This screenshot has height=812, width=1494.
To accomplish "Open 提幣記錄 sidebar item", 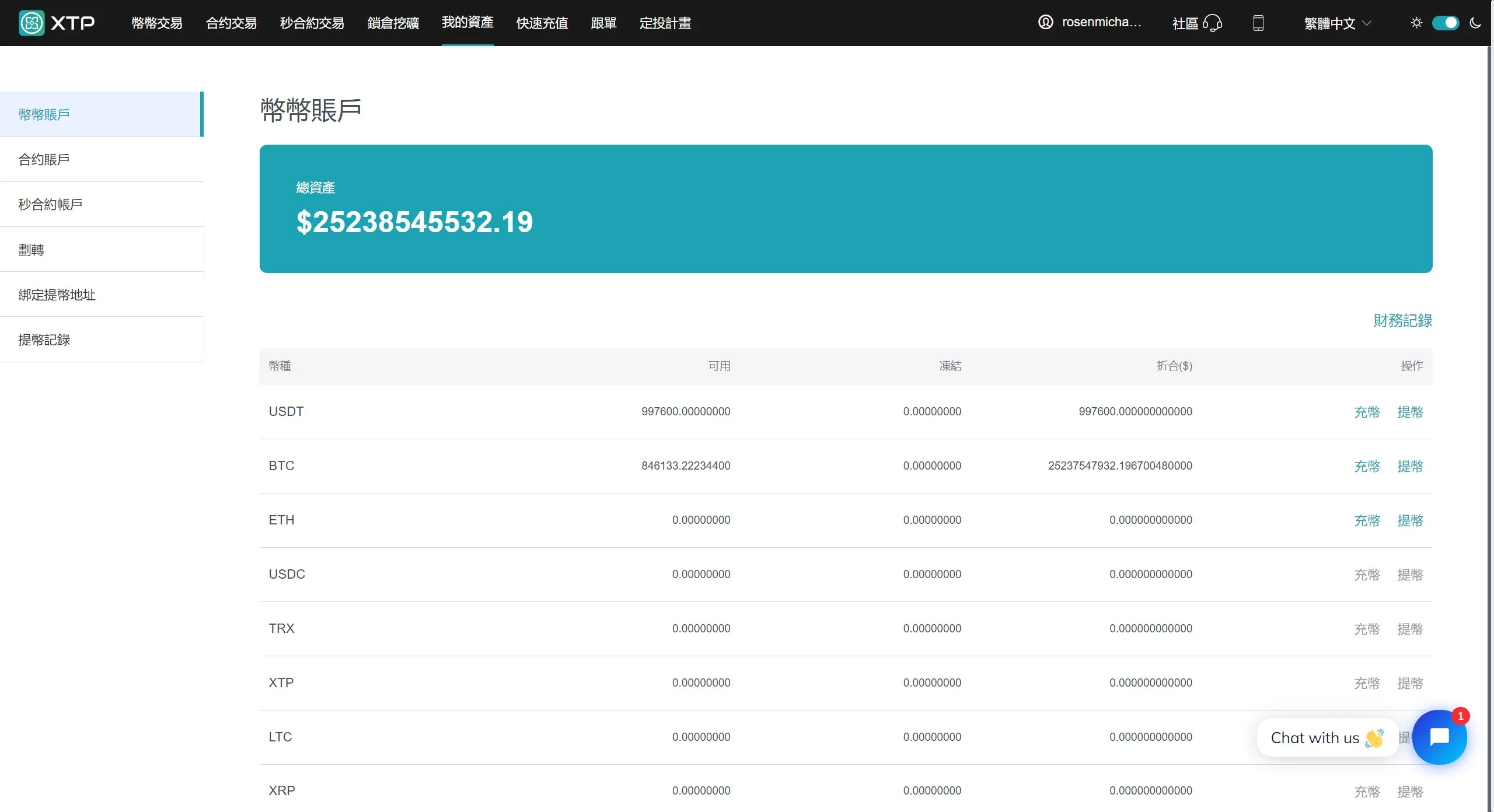I will tap(44, 339).
